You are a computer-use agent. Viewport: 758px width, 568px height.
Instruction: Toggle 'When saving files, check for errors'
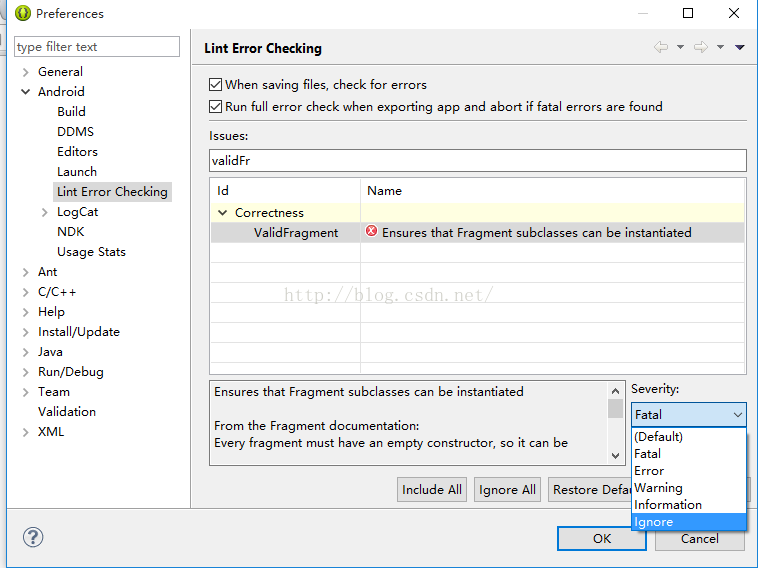[216, 85]
